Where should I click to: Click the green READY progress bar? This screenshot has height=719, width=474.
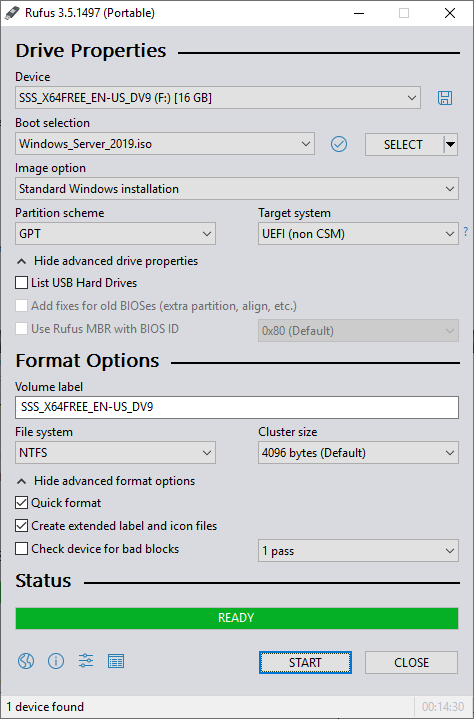pos(237,618)
